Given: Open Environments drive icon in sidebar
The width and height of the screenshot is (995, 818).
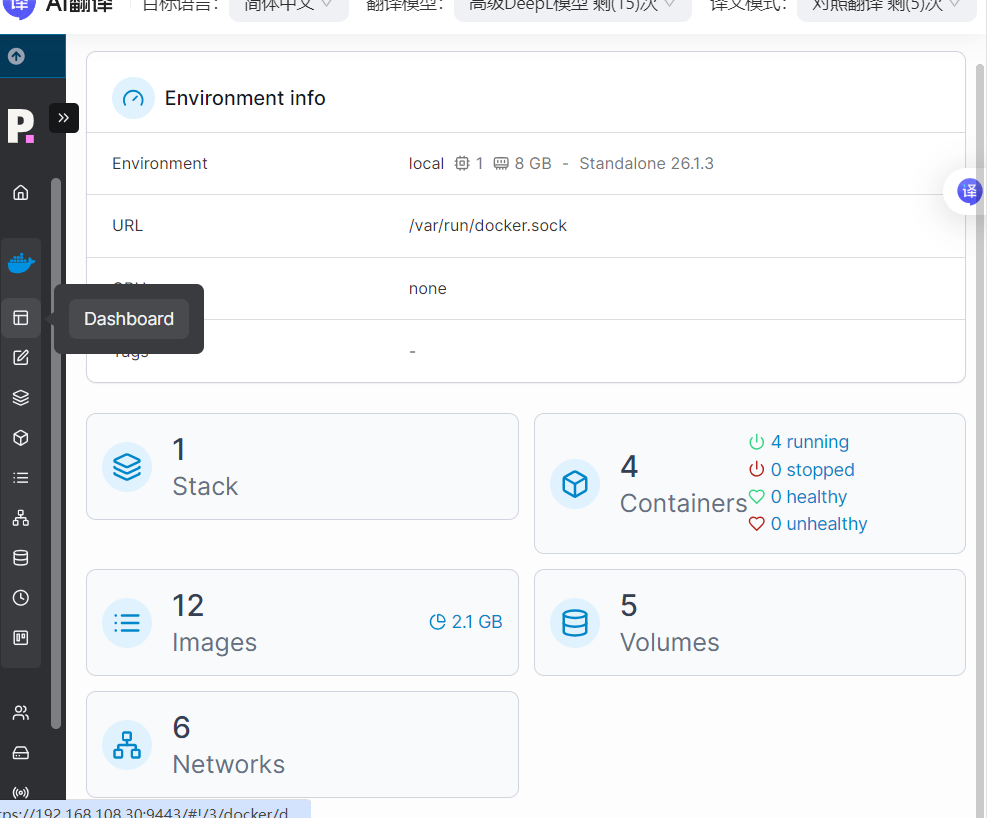Looking at the screenshot, I should coord(21,753).
